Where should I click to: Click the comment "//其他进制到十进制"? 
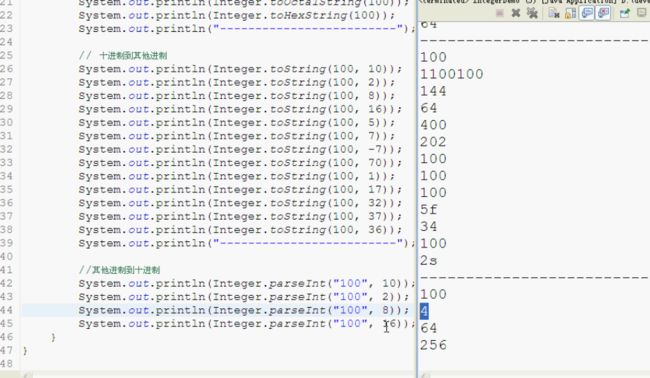(x=119, y=270)
